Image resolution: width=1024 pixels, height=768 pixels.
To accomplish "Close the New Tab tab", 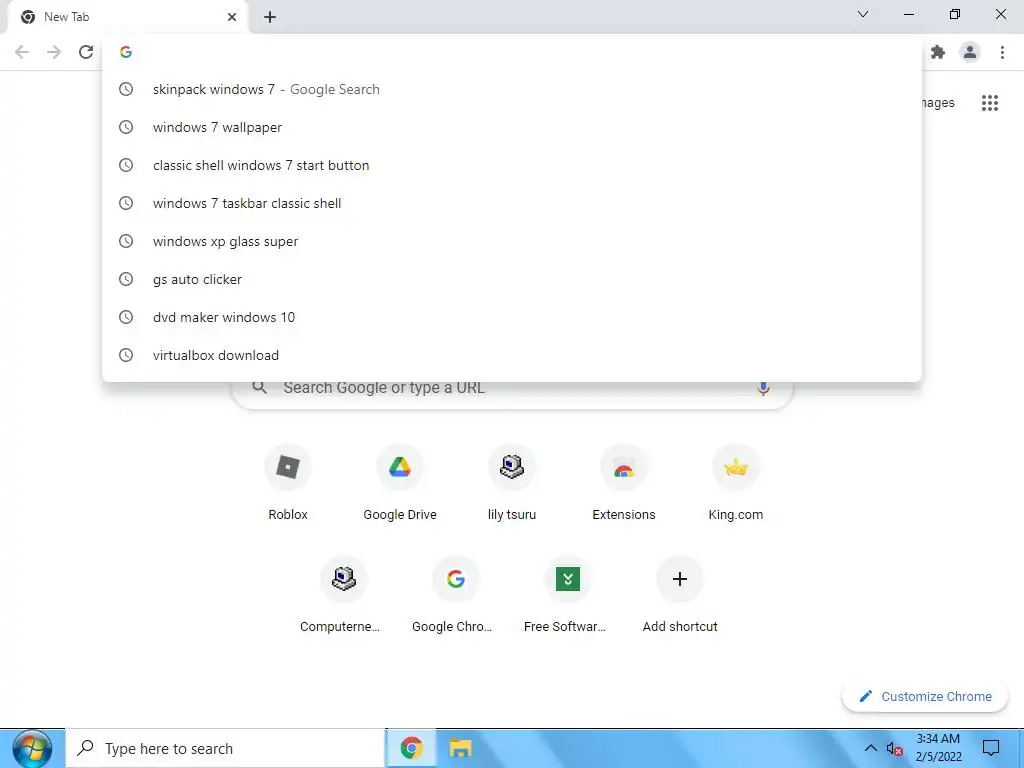I will pyautogui.click(x=232, y=17).
